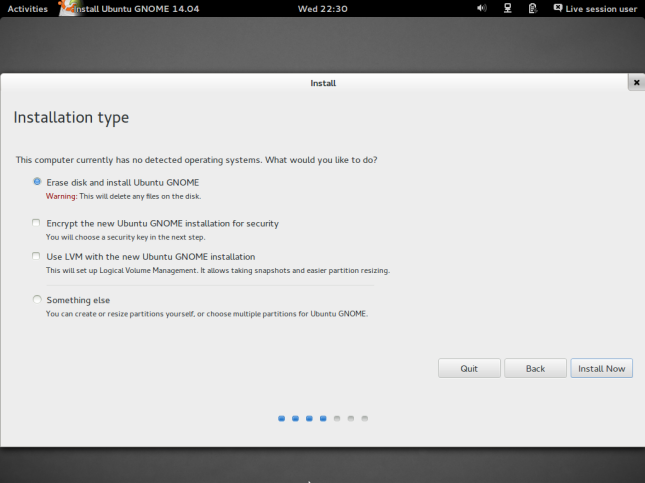
Task: Select Erase disk and install Ubuntu GNOME
Action: pos(37,182)
